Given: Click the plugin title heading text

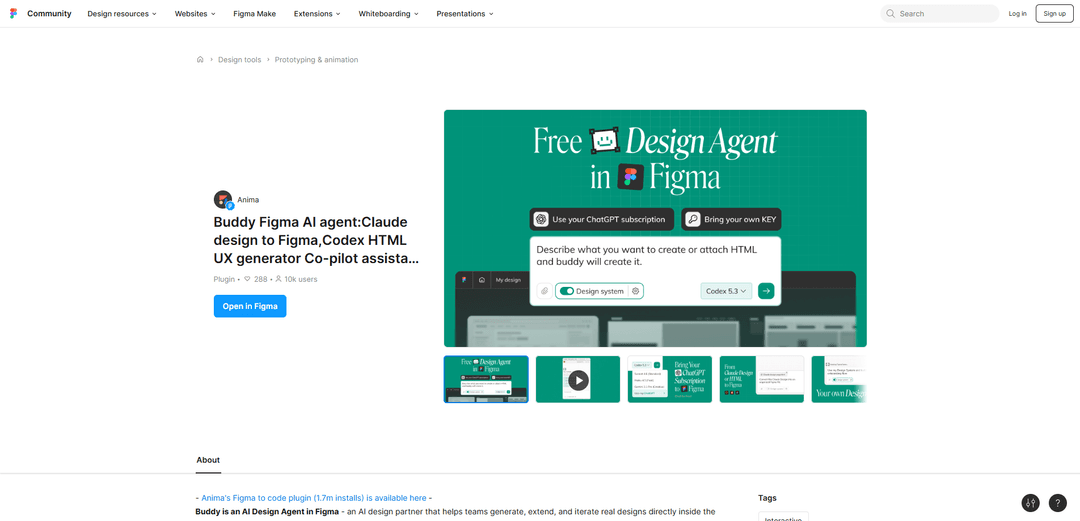Looking at the screenshot, I should pyautogui.click(x=315, y=241).
